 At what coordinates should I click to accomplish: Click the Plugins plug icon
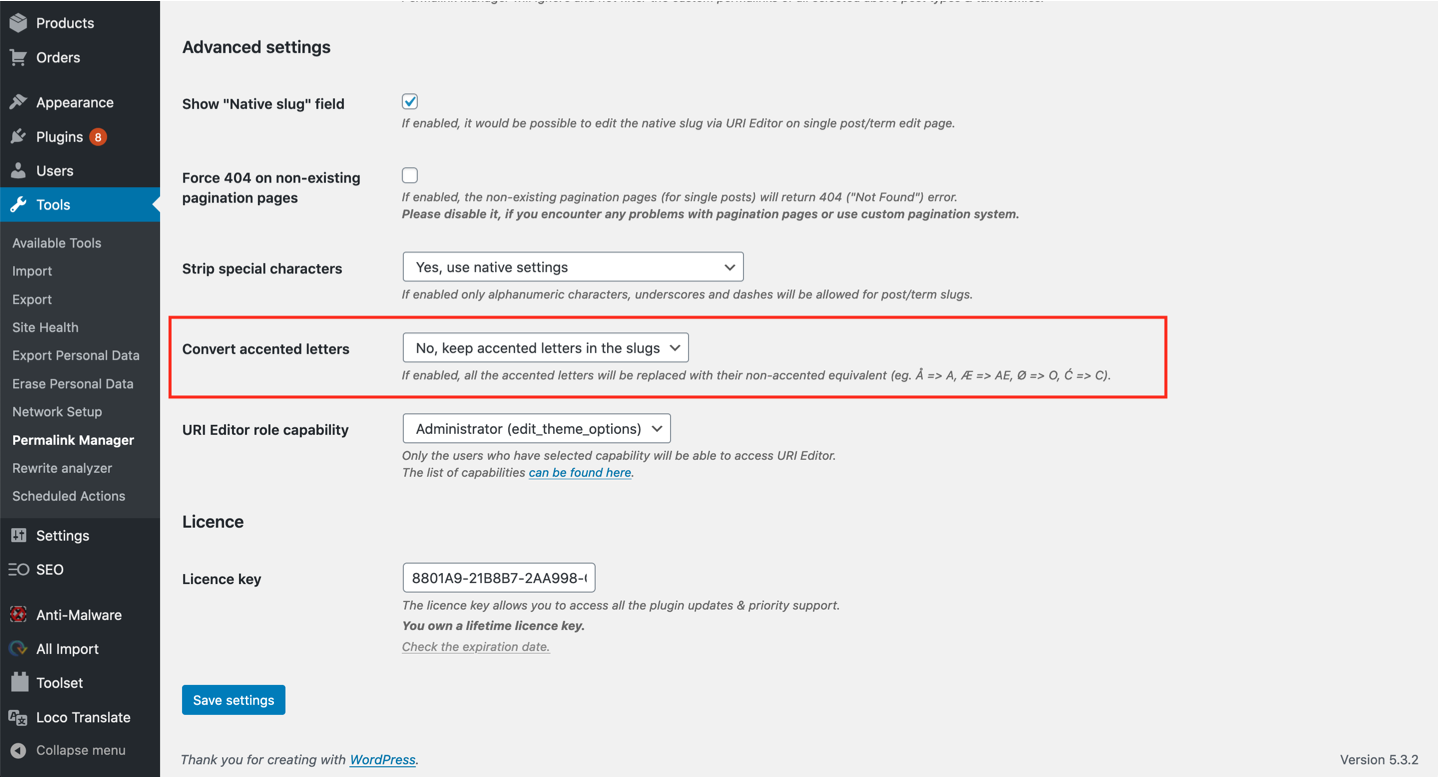tap(18, 136)
